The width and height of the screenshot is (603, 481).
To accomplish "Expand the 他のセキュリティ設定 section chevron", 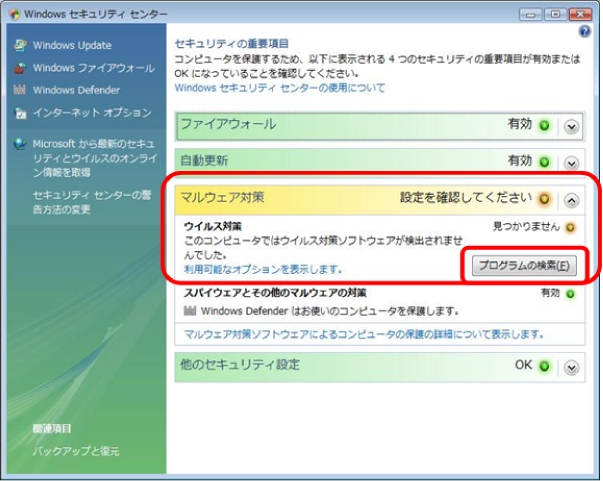I will coord(571,367).
